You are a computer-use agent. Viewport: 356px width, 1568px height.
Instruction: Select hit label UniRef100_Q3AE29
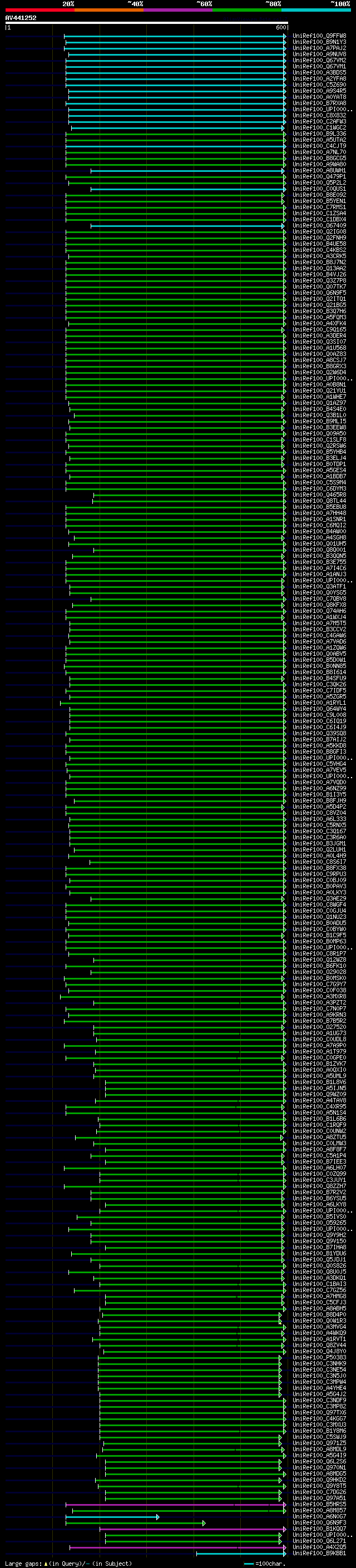click(319, 898)
